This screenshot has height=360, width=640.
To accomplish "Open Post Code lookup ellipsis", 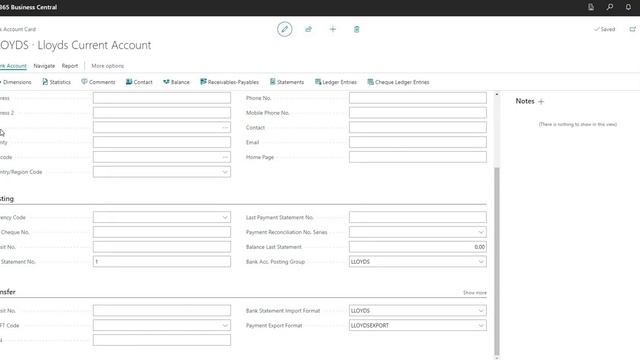I will [225, 157].
